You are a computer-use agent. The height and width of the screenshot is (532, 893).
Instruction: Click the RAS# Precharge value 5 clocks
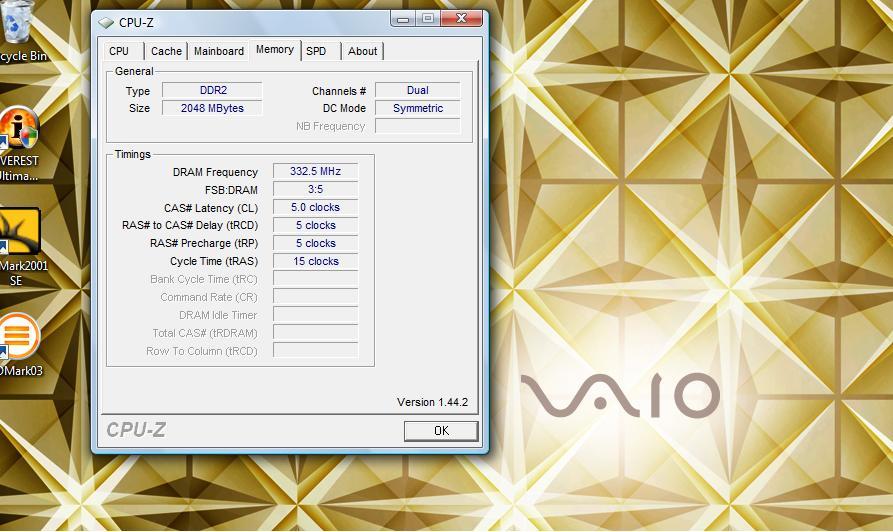pos(316,243)
